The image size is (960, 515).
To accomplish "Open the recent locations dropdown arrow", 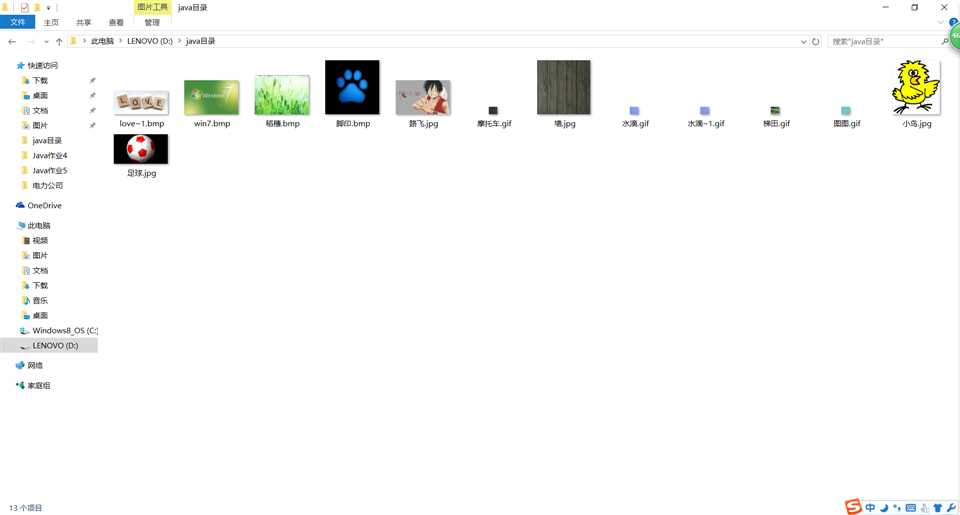I will (x=46, y=42).
